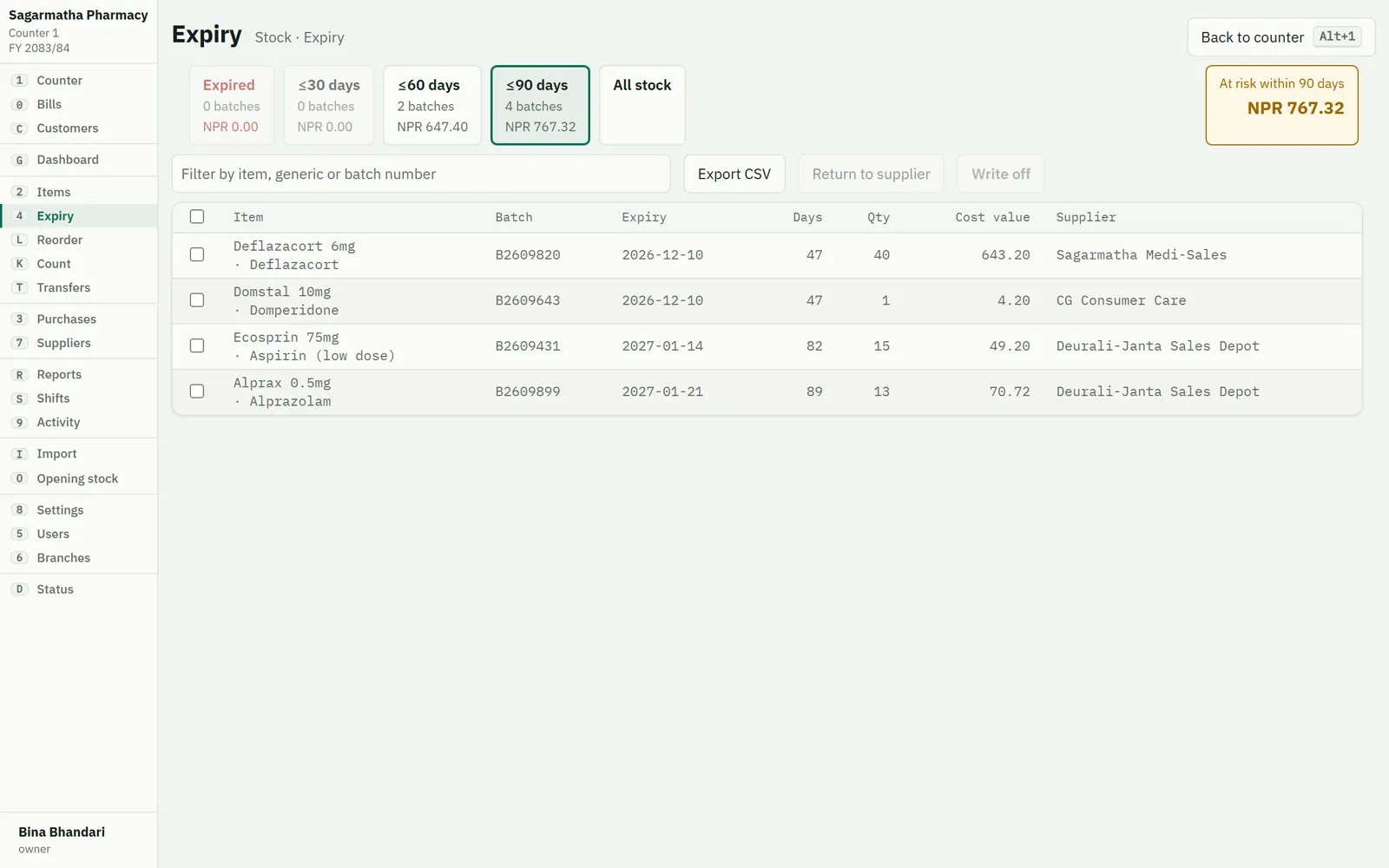Open Users in the sidebar

(79, 534)
